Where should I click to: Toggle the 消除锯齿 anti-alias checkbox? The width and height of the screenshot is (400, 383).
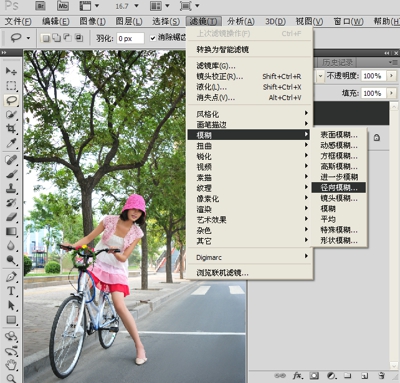click(x=153, y=38)
